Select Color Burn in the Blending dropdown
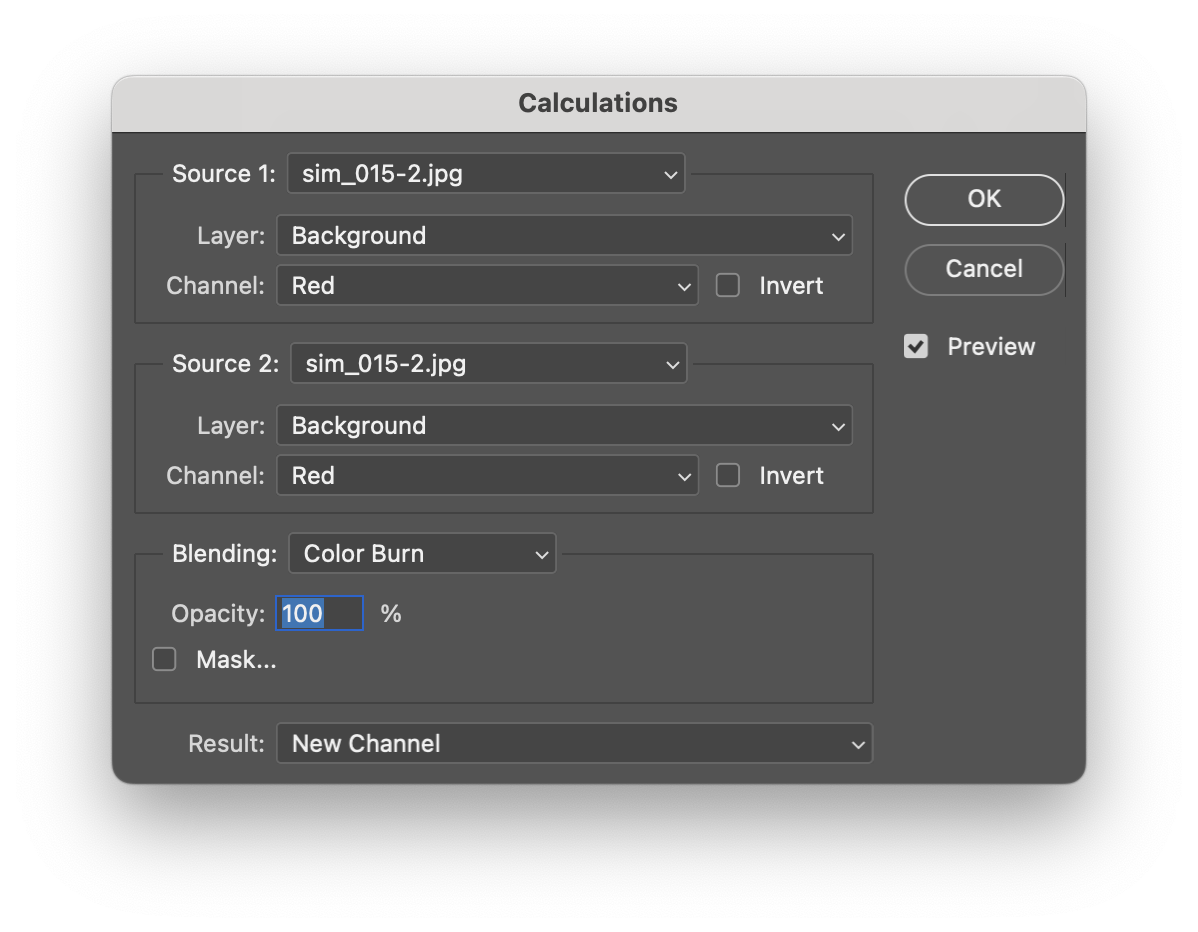 click(422, 553)
